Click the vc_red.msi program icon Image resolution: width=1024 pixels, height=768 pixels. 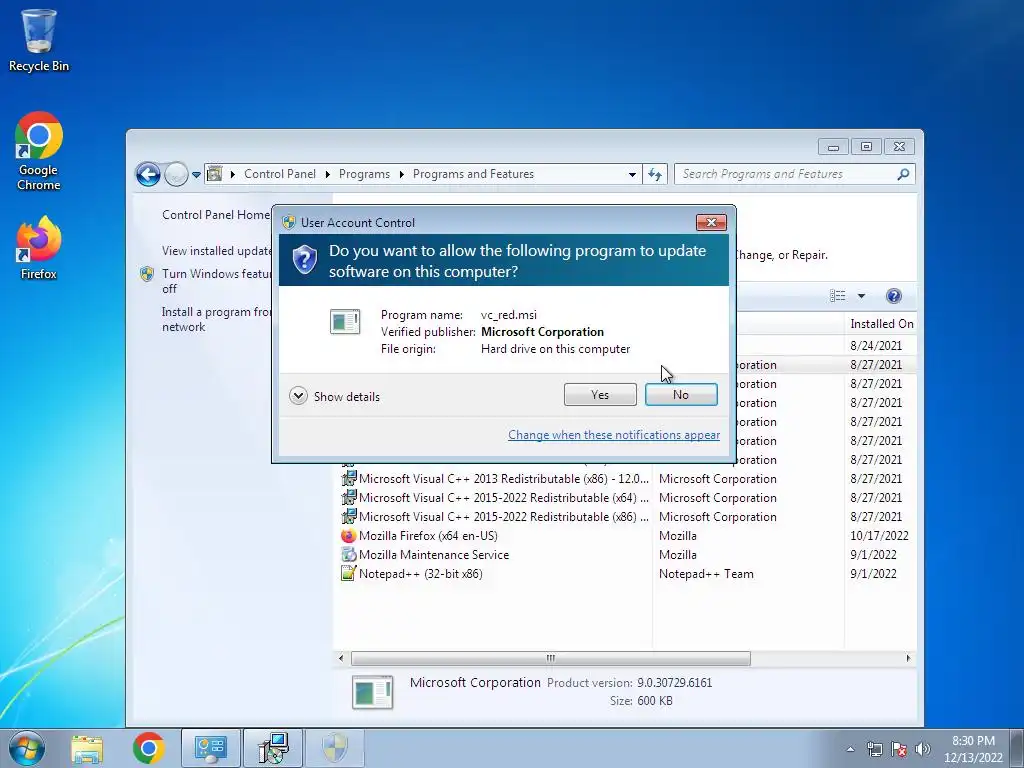click(345, 321)
